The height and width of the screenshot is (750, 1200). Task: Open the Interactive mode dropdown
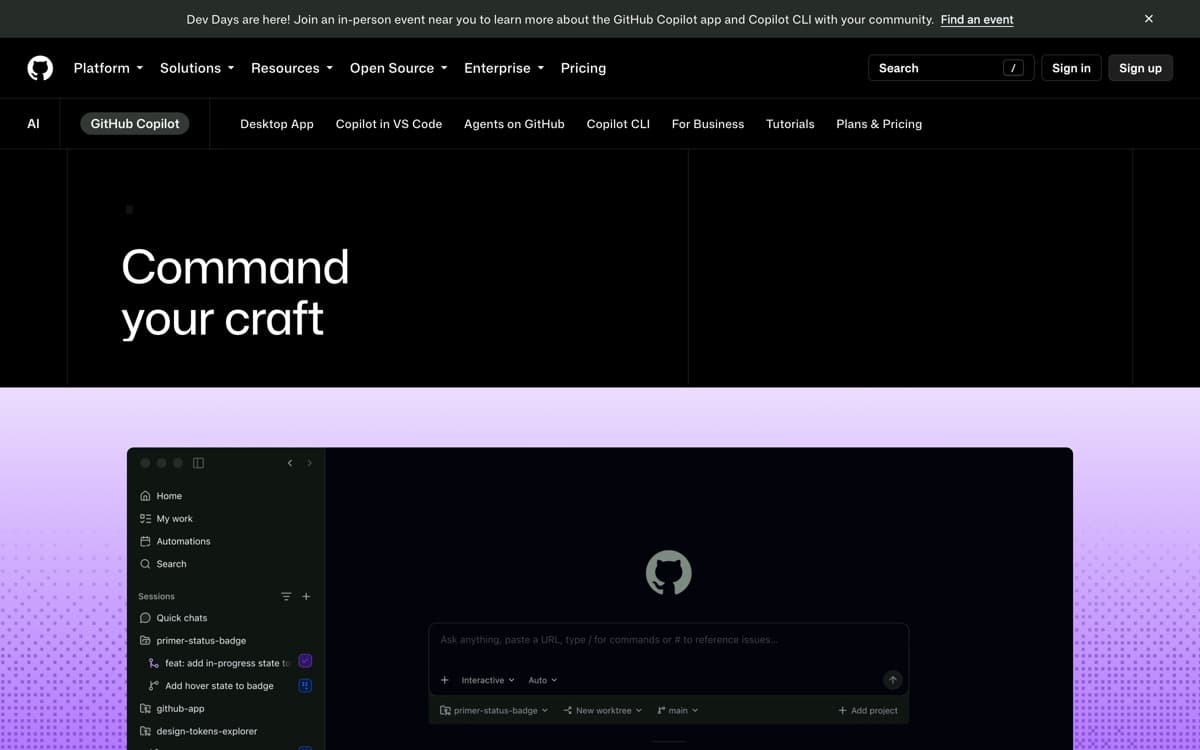(488, 680)
